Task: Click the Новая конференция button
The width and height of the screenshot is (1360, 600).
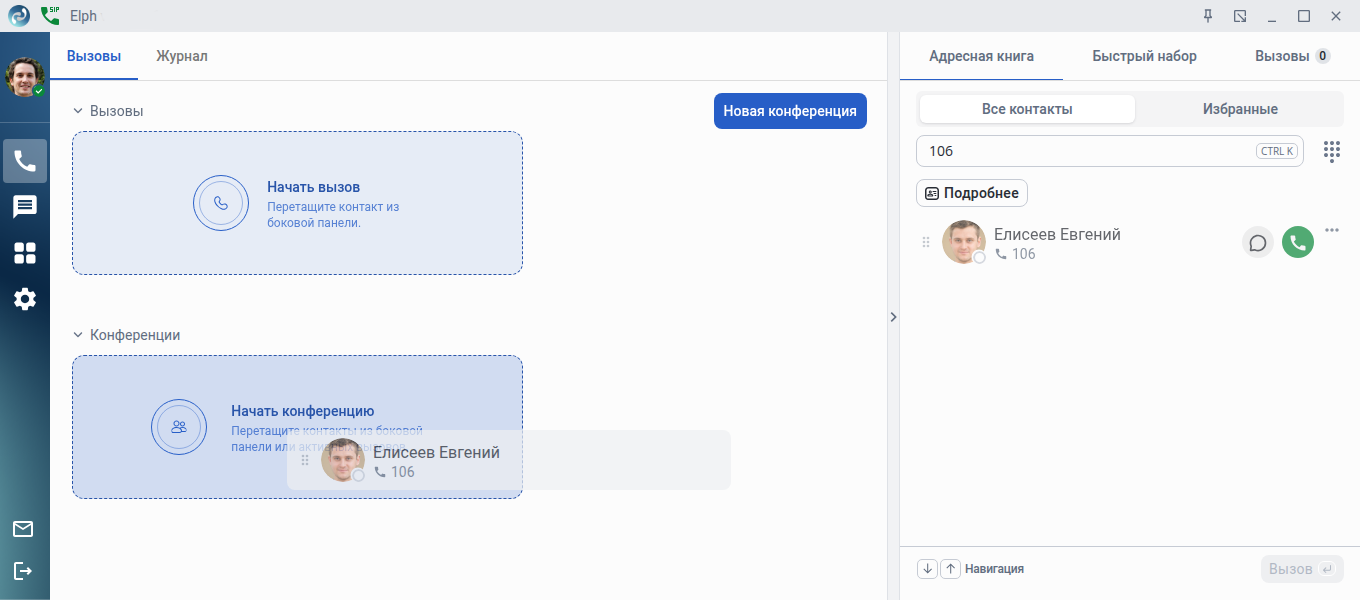Action: tap(790, 111)
